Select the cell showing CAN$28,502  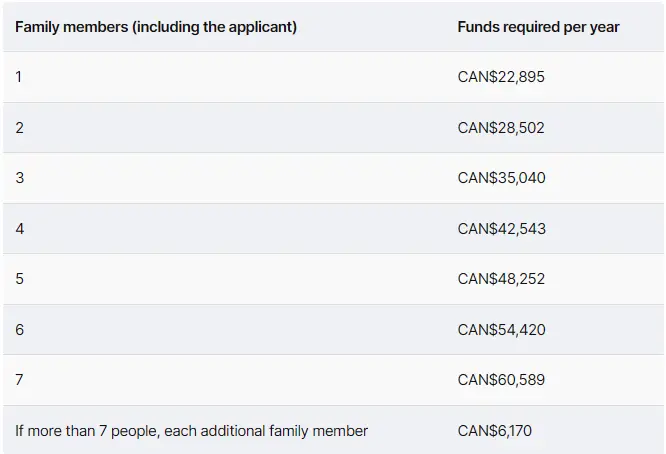click(501, 127)
